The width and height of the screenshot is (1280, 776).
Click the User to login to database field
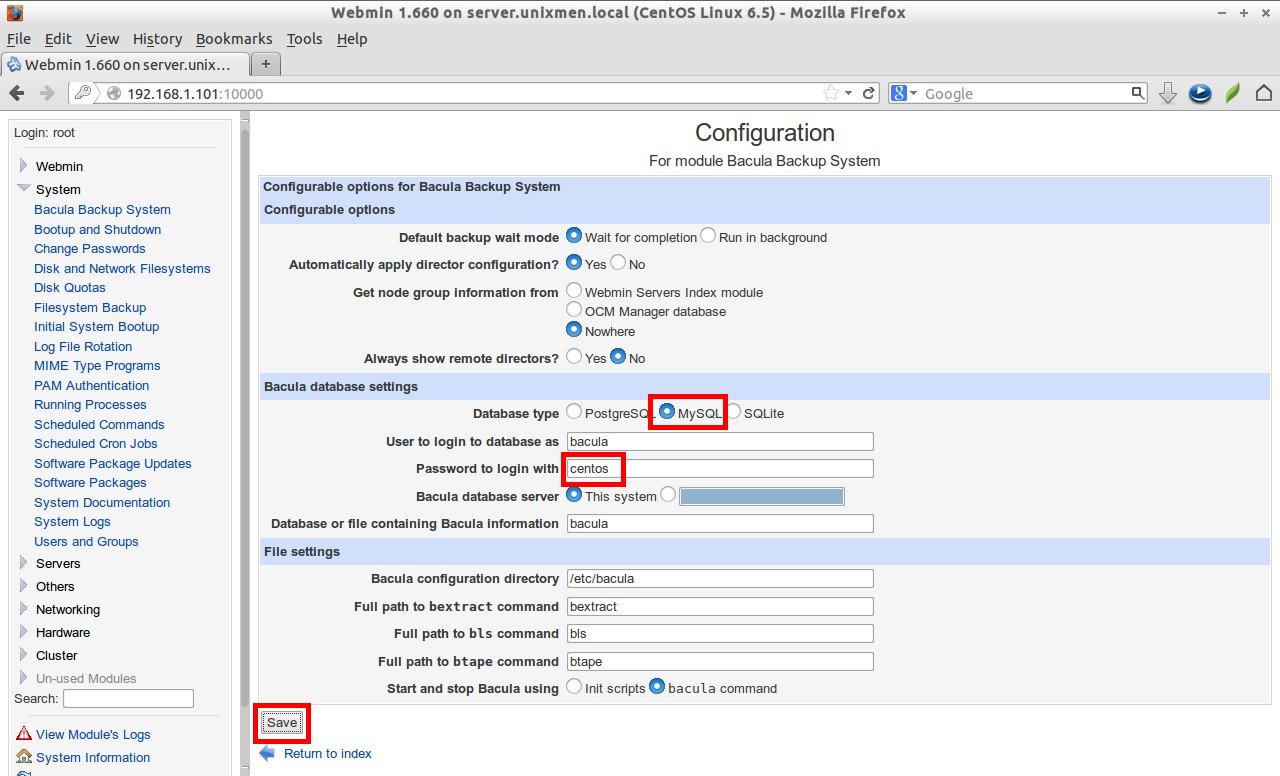720,441
